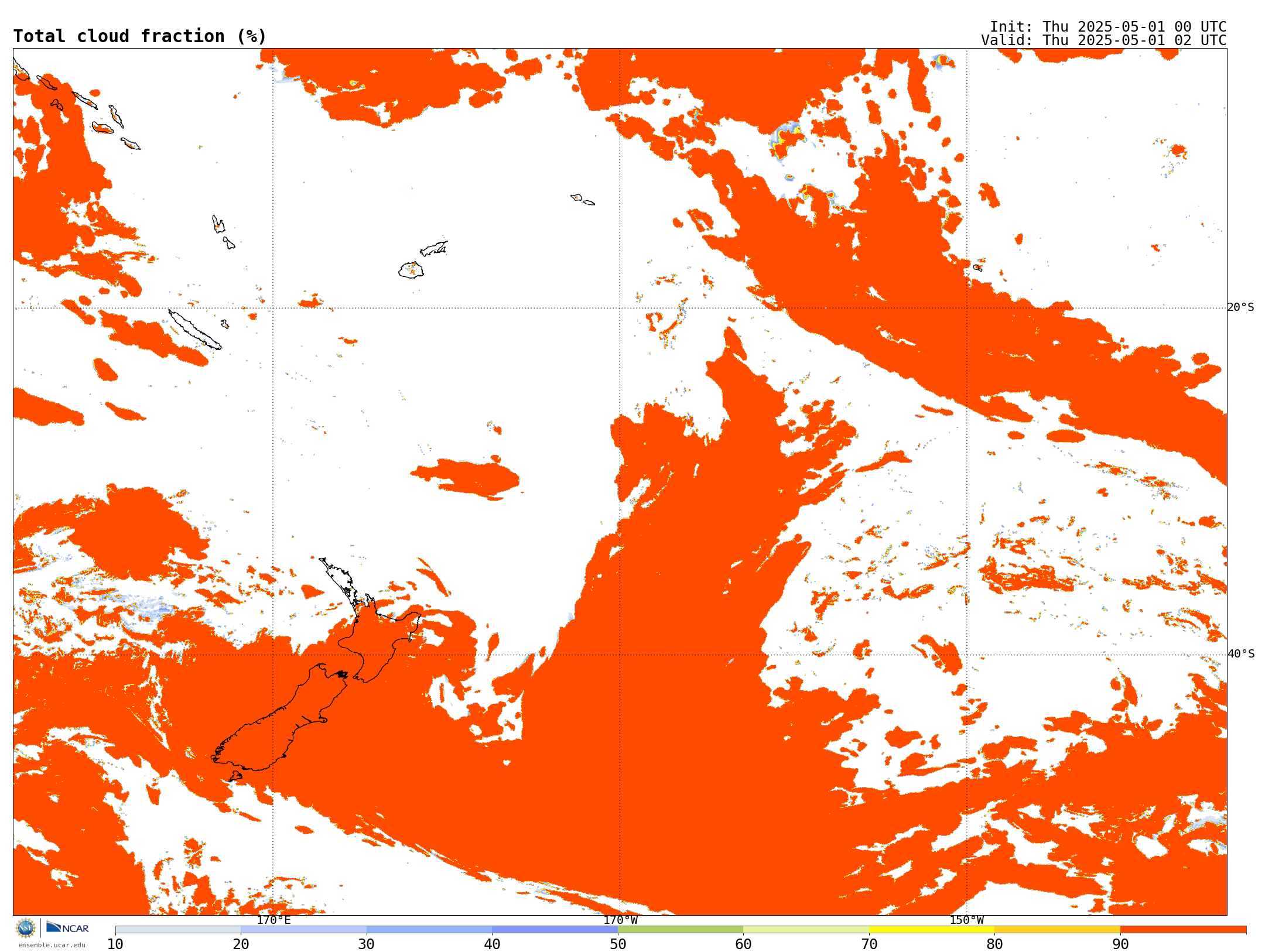Click the 20°S latitude label

[1241, 307]
